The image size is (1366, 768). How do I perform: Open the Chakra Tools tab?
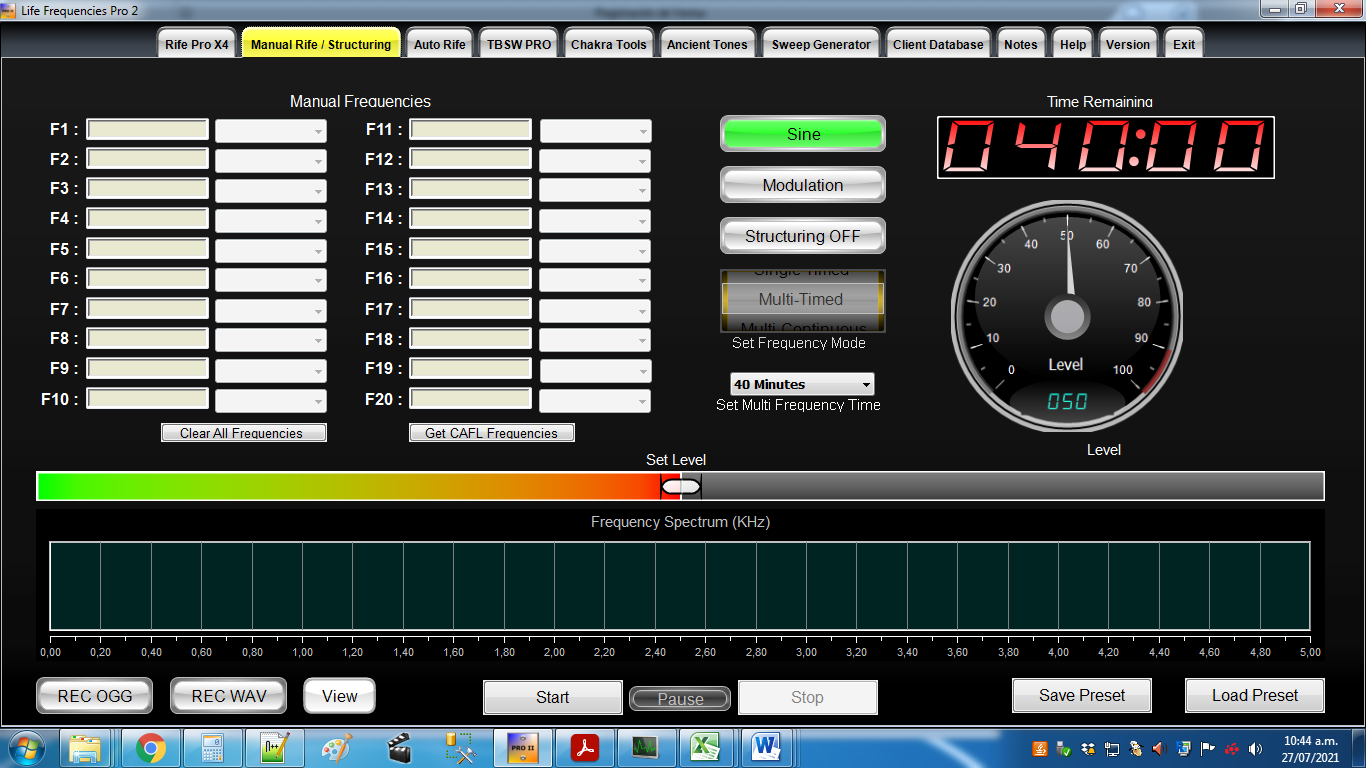coord(609,44)
